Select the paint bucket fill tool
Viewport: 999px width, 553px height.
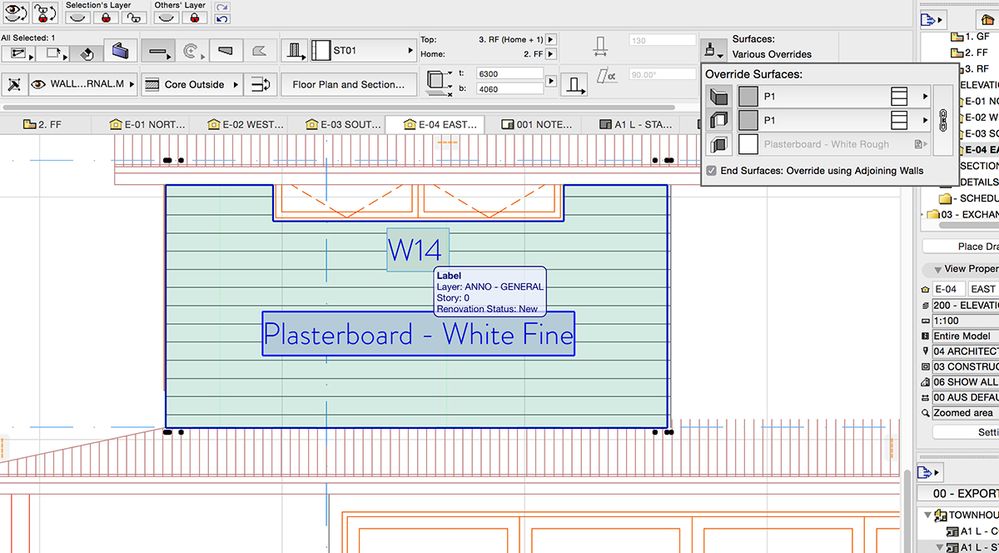86,54
